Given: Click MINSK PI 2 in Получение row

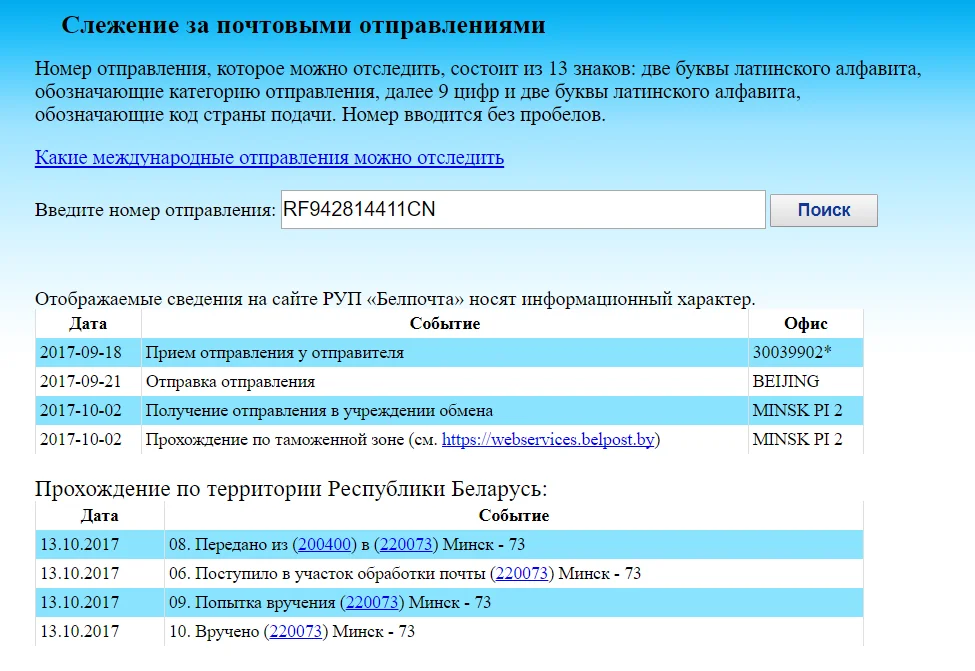Looking at the screenshot, I should click(797, 411).
